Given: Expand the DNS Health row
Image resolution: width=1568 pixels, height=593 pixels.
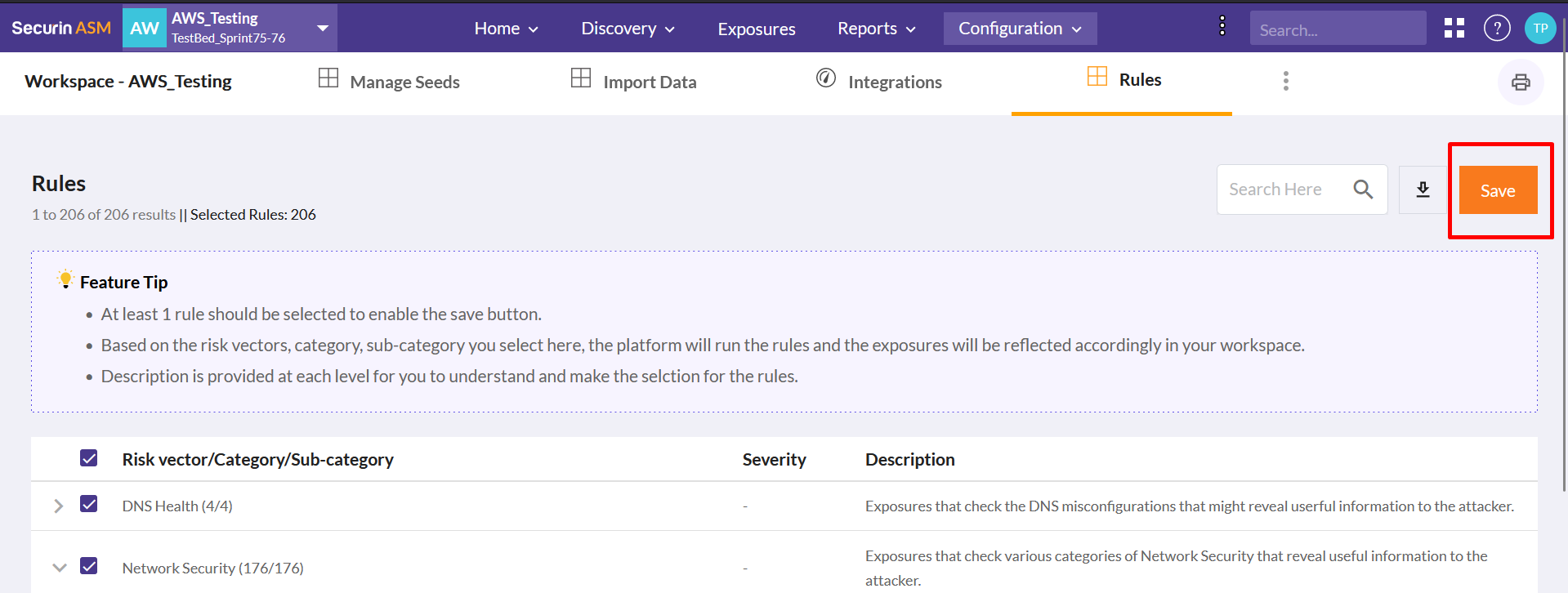Looking at the screenshot, I should pyautogui.click(x=59, y=506).
